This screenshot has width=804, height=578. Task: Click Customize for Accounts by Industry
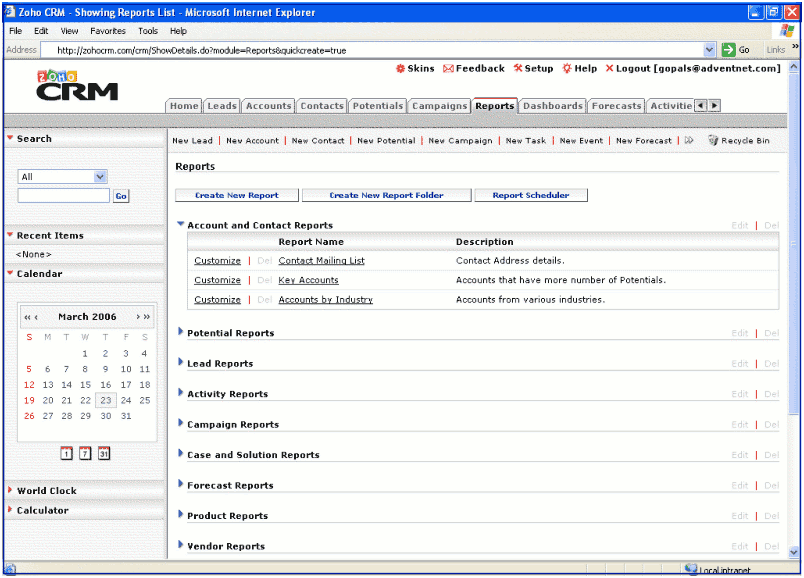pyautogui.click(x=217, y=300)
